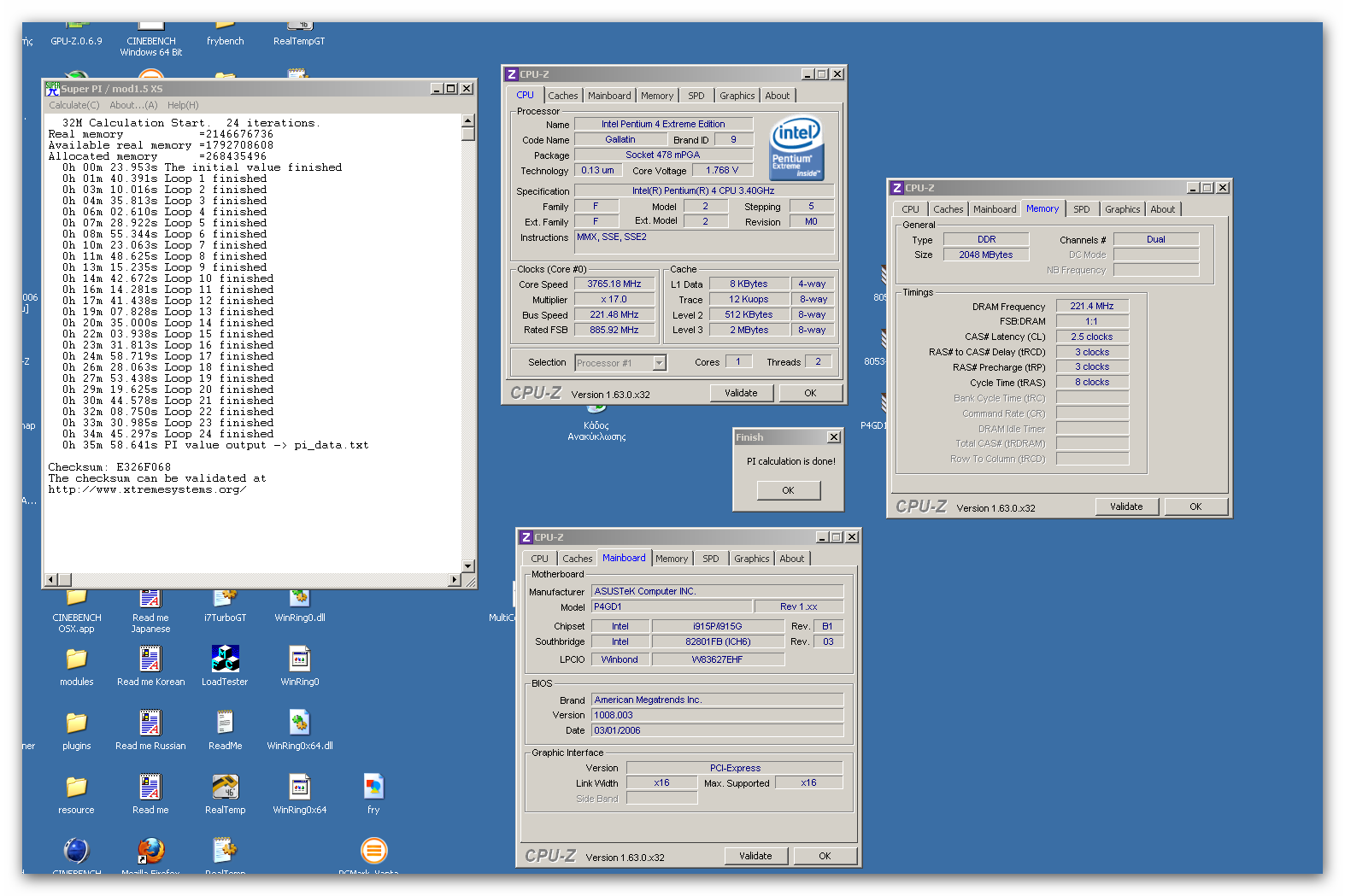The height and width of the screenshot is (896, 1345).
Task: Launch Mozilla Firefox desktop icon
Action: click(150, 851)
